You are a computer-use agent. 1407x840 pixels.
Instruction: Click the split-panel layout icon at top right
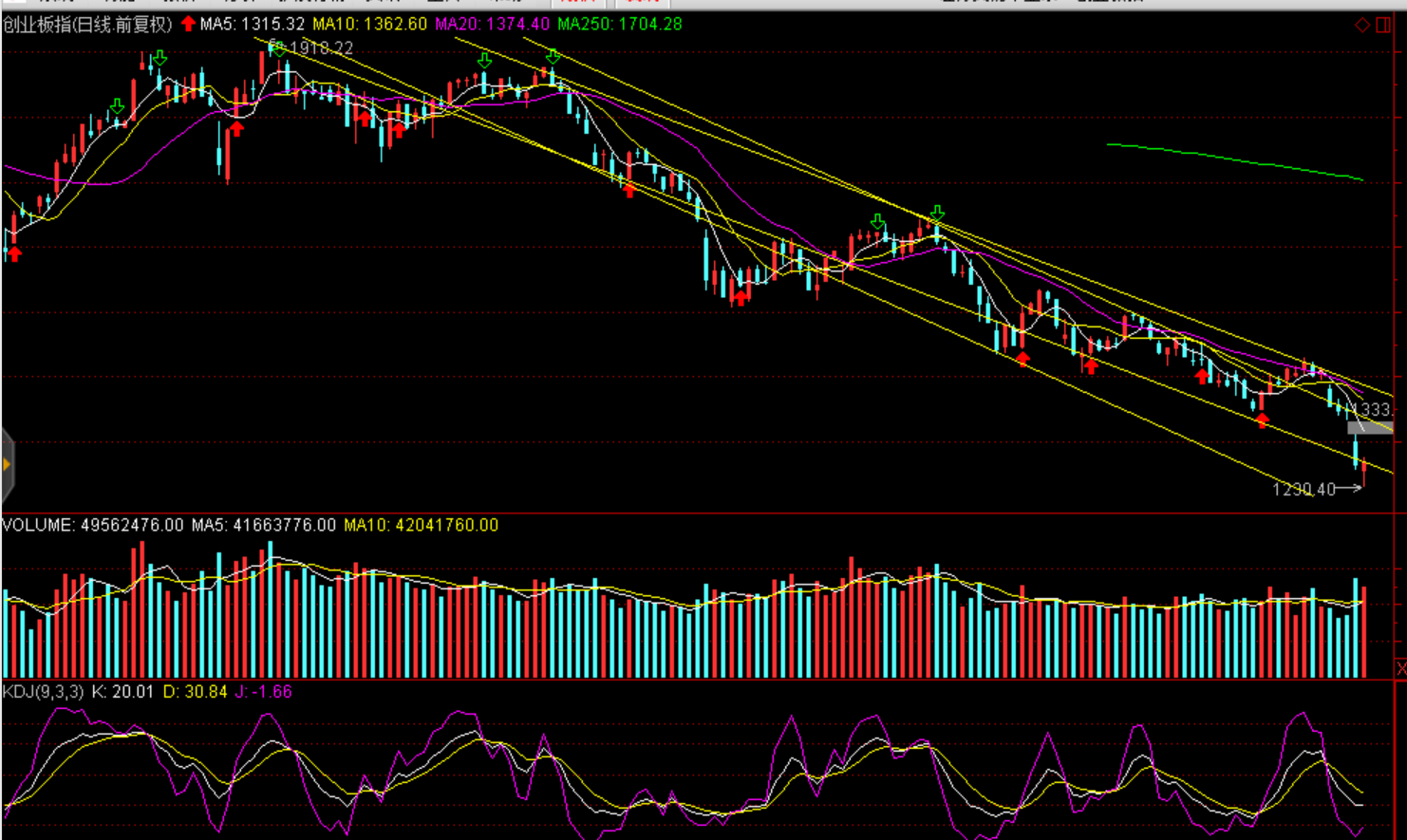pos(1383,25)
